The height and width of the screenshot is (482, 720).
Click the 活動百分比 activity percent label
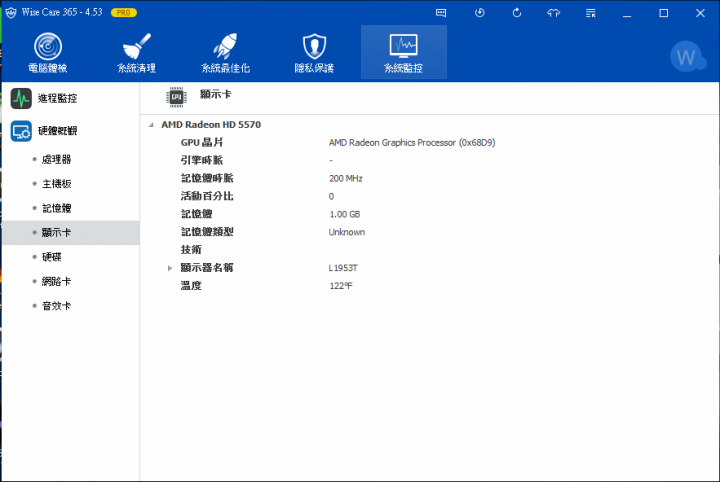point(207,196)
